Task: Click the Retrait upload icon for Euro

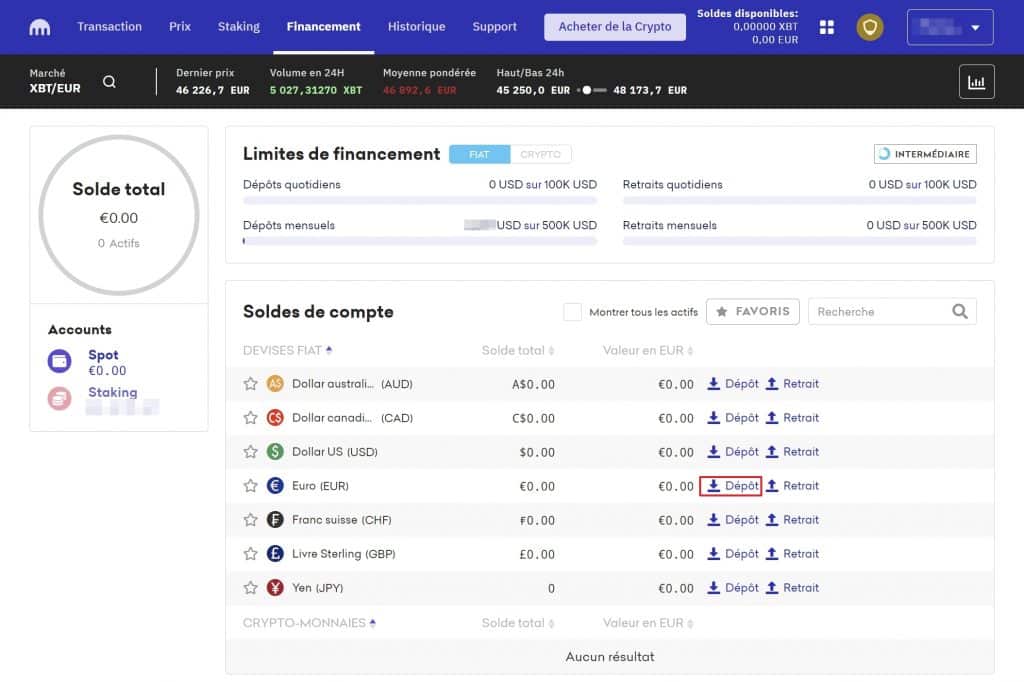Action: pos(774,485)
